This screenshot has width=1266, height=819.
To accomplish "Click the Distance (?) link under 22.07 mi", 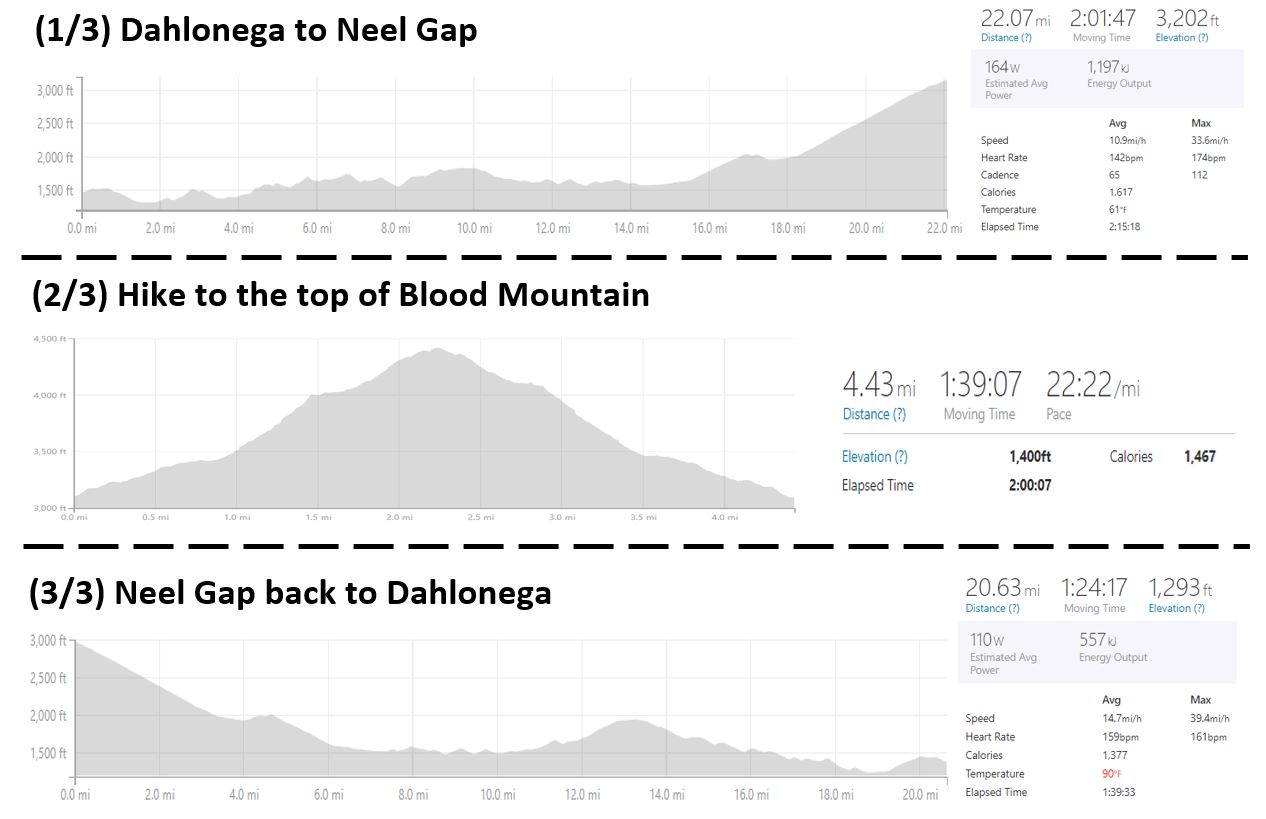I will [x=1005, y=38].
